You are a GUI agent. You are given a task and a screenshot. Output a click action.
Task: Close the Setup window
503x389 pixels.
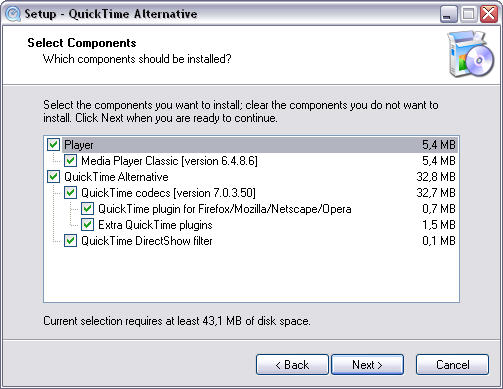click(x=489, y=14)
